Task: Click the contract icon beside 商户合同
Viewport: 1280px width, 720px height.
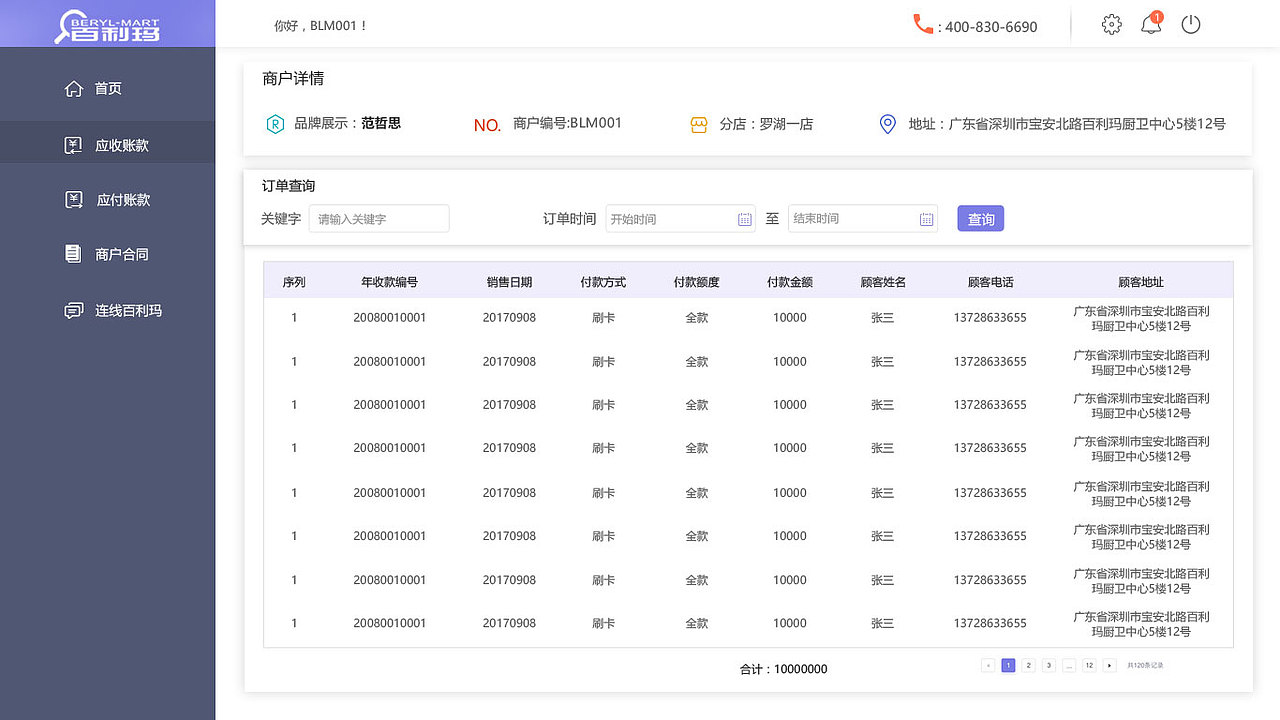Action: tap(73, 254)
